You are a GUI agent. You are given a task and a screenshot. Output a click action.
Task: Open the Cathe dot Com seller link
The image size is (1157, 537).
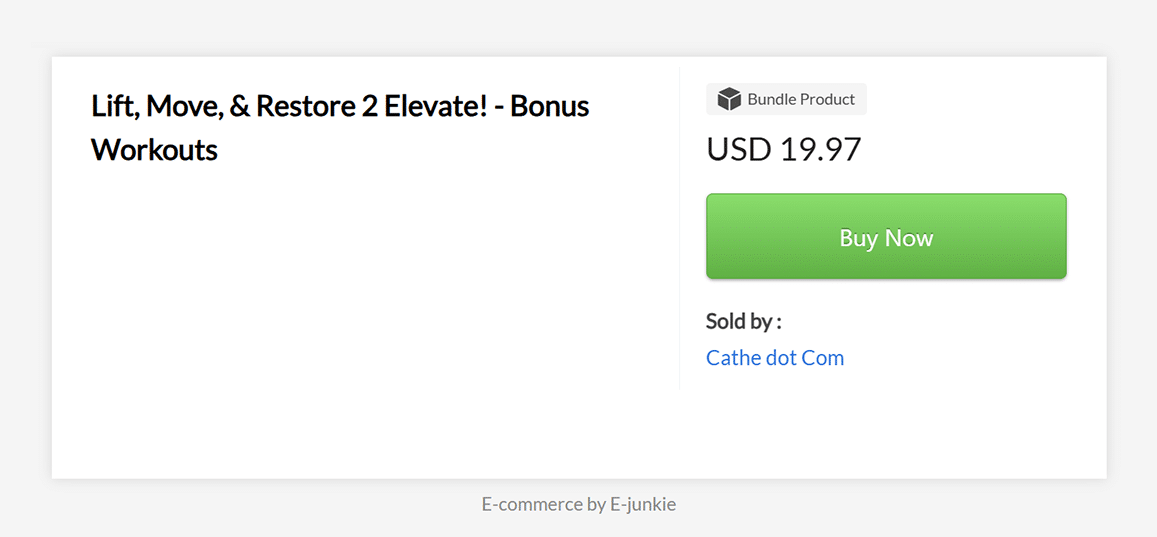[775, 358]
